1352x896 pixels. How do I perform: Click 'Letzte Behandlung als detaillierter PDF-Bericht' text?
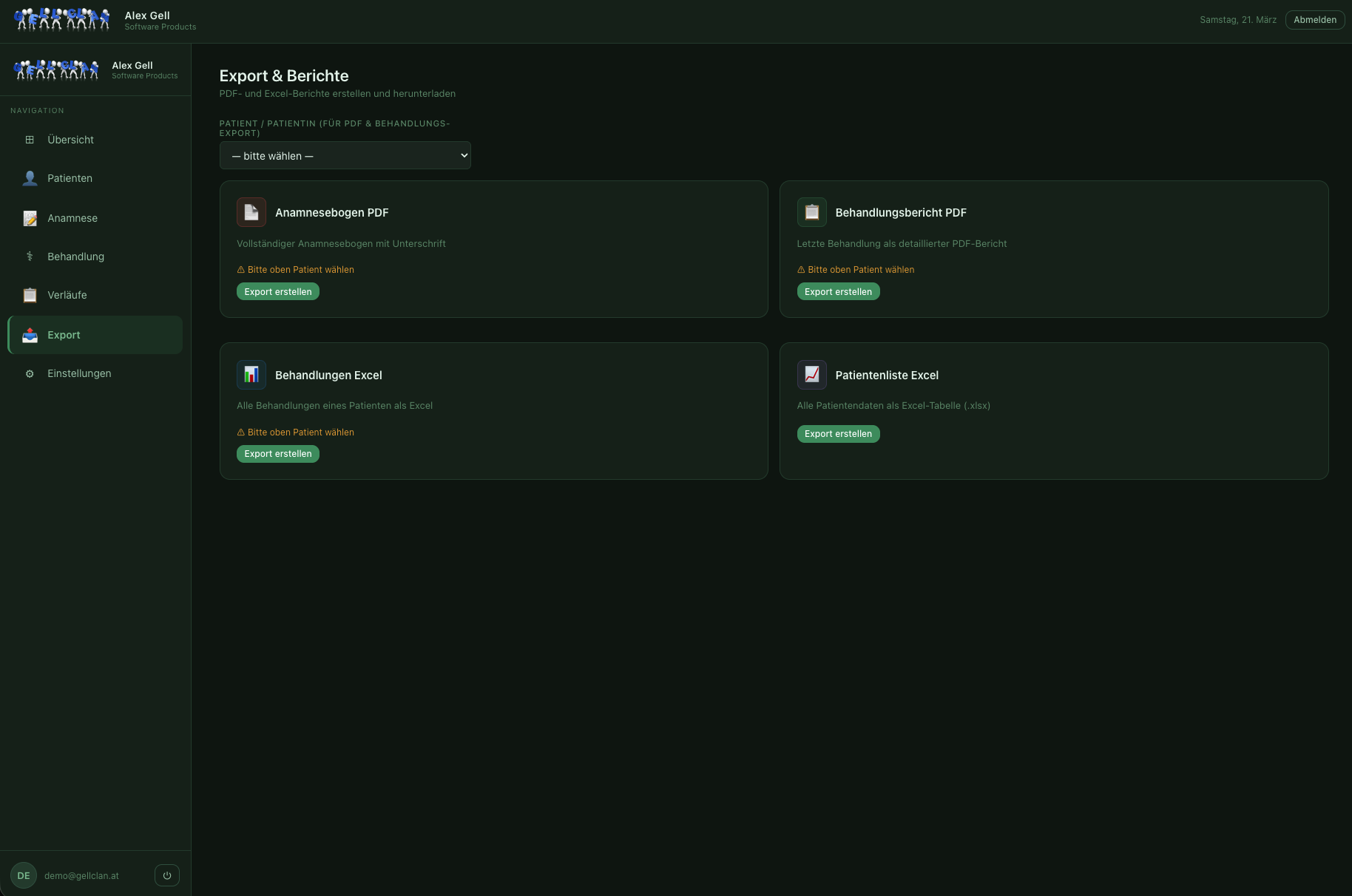coord(902,243)
